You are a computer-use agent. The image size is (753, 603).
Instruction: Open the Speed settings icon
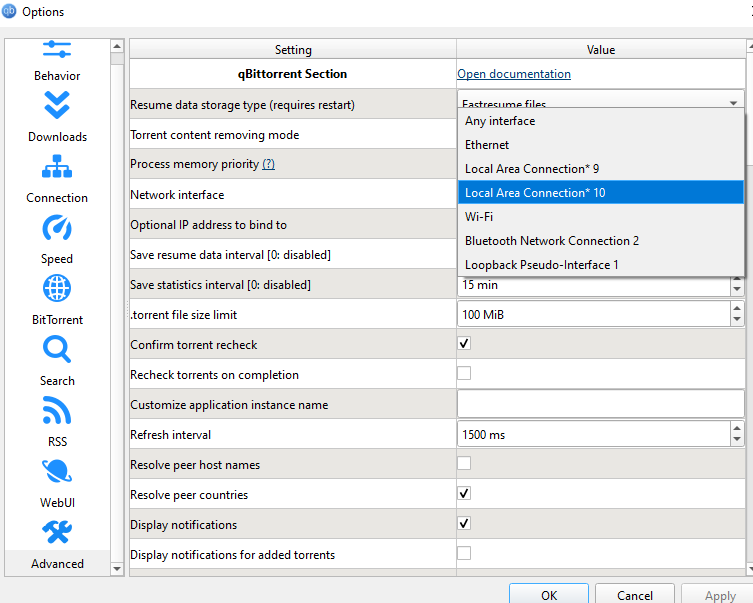[x=57, y=228]
